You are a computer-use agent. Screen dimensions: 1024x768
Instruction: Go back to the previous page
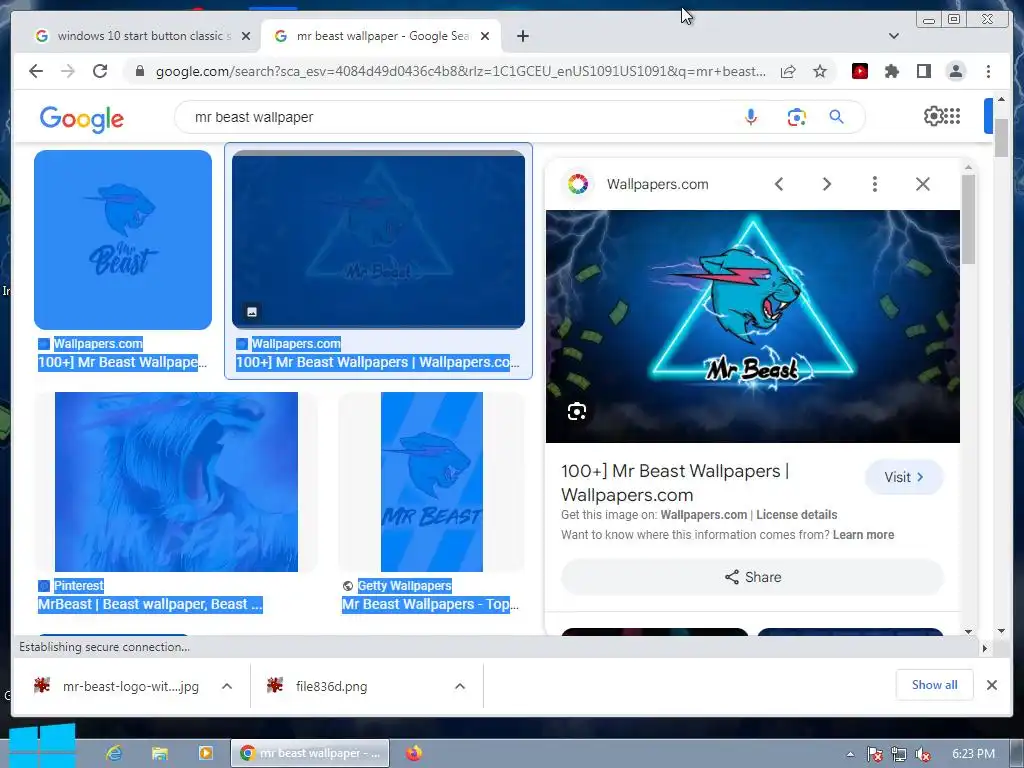click(x=36, y=71)
